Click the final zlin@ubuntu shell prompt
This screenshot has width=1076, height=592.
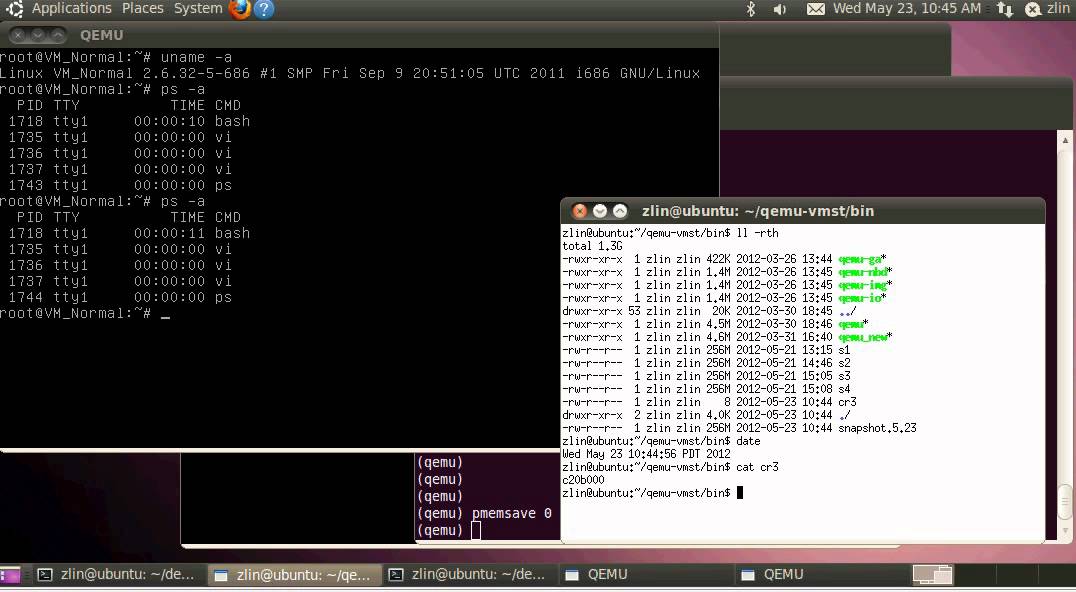pyautogui.click(x=646, y=493)
